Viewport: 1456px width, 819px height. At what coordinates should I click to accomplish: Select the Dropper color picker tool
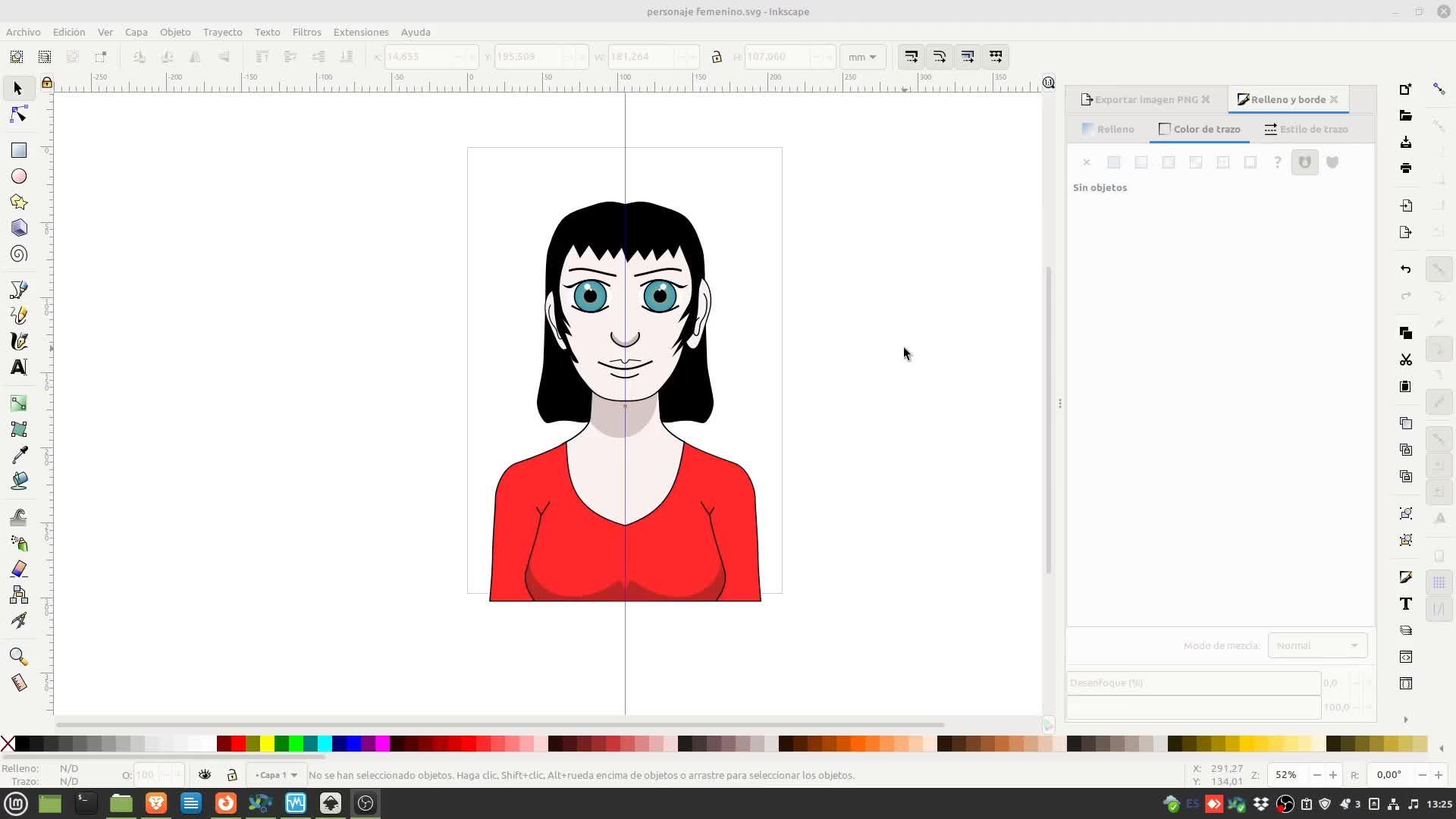point(19,455)
